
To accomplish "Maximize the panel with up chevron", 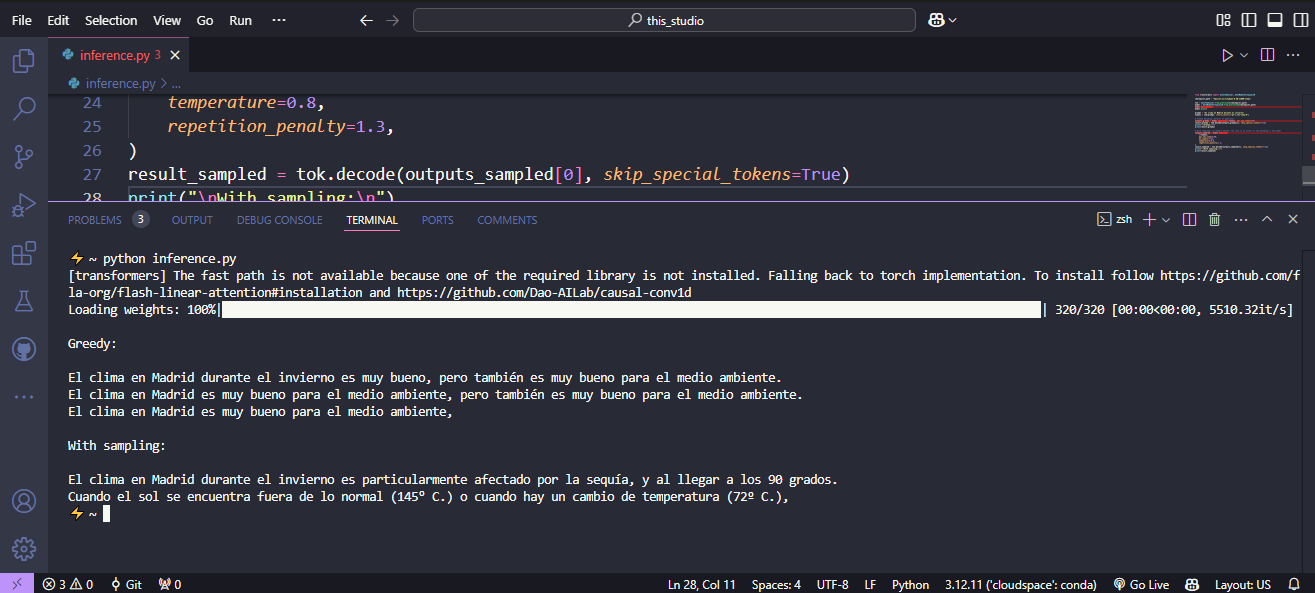I will (x=1267, y=219).
